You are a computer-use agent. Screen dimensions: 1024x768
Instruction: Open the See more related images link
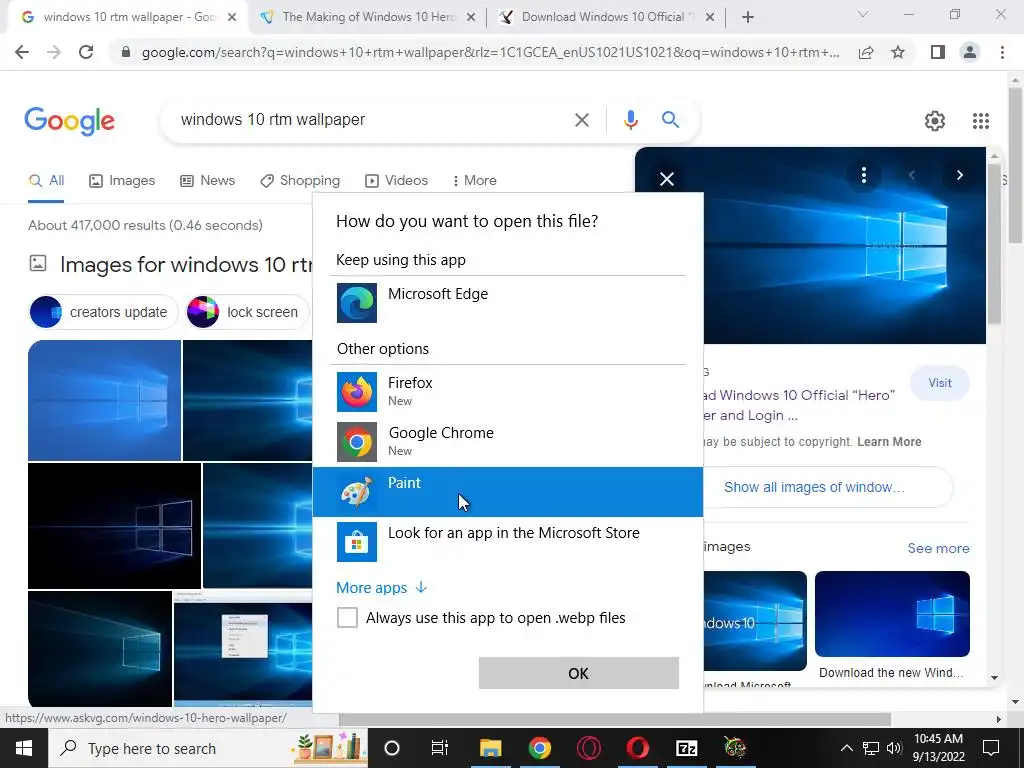(938, 549)
